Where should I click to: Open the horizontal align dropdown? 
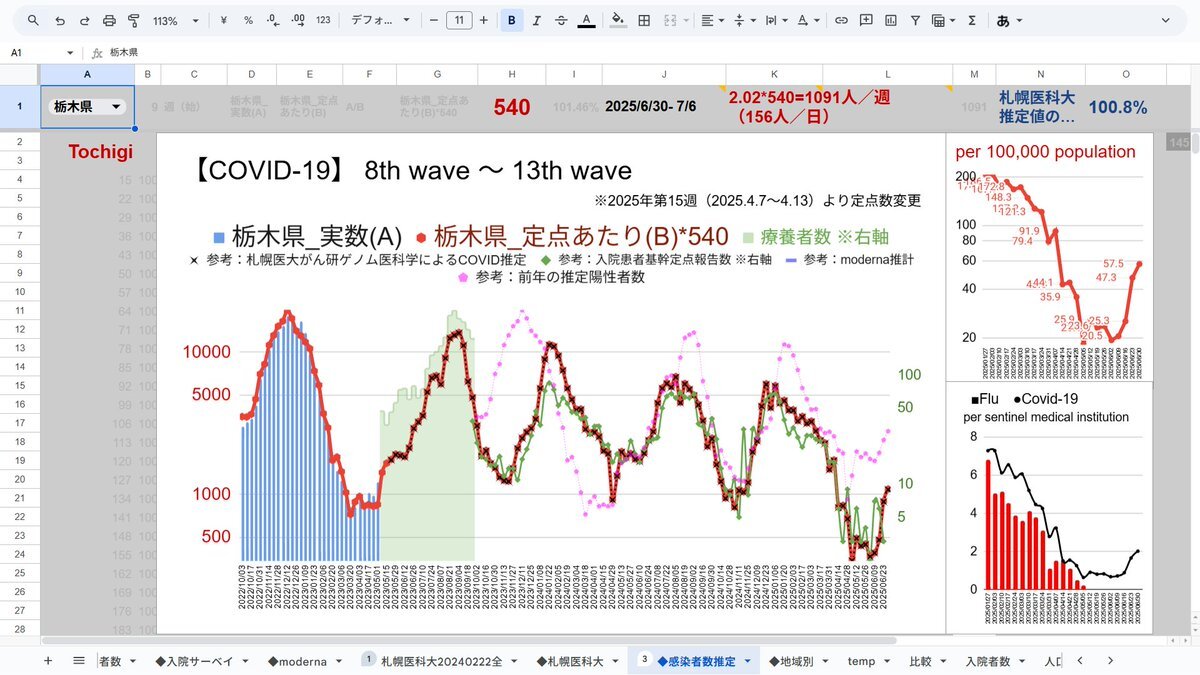[x=712, y=20]
